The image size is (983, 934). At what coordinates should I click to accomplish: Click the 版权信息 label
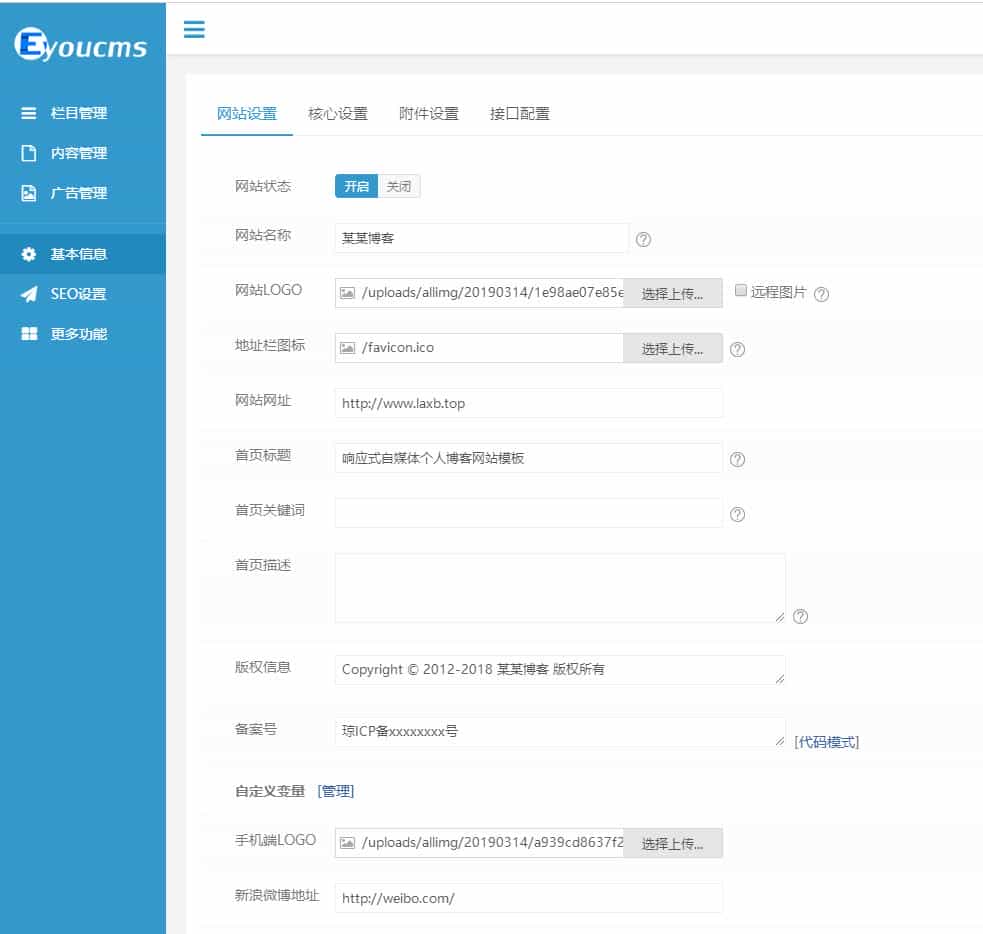click(x=263, y=667)
